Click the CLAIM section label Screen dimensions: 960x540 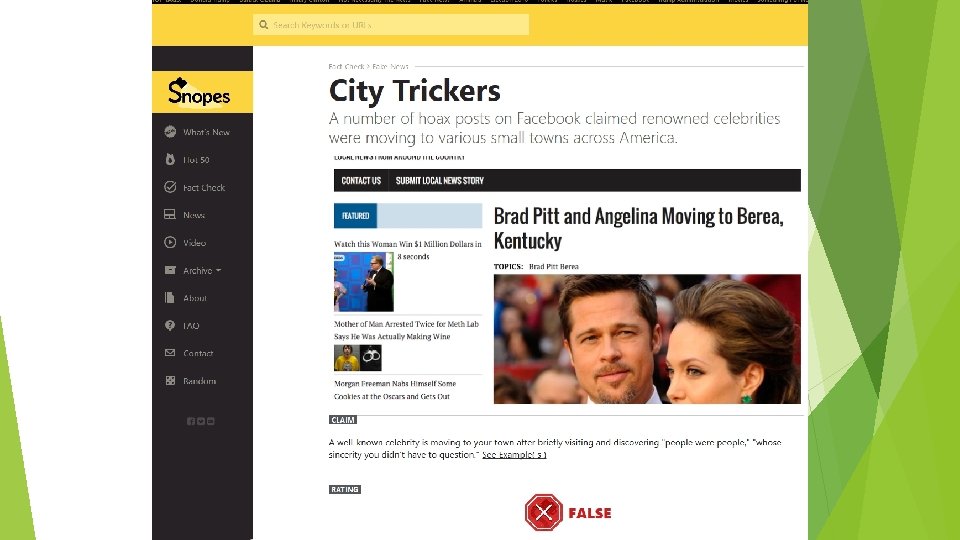[343, 420]
